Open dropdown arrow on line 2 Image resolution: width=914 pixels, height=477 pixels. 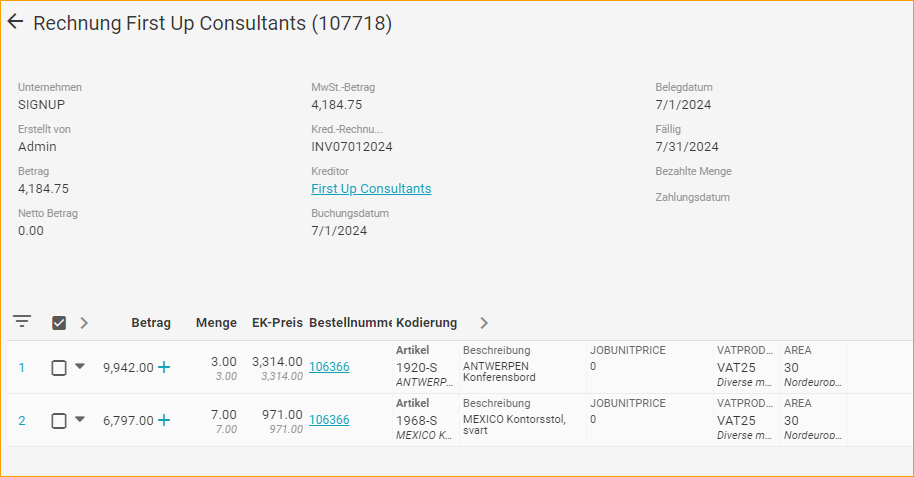click(80, 419)
